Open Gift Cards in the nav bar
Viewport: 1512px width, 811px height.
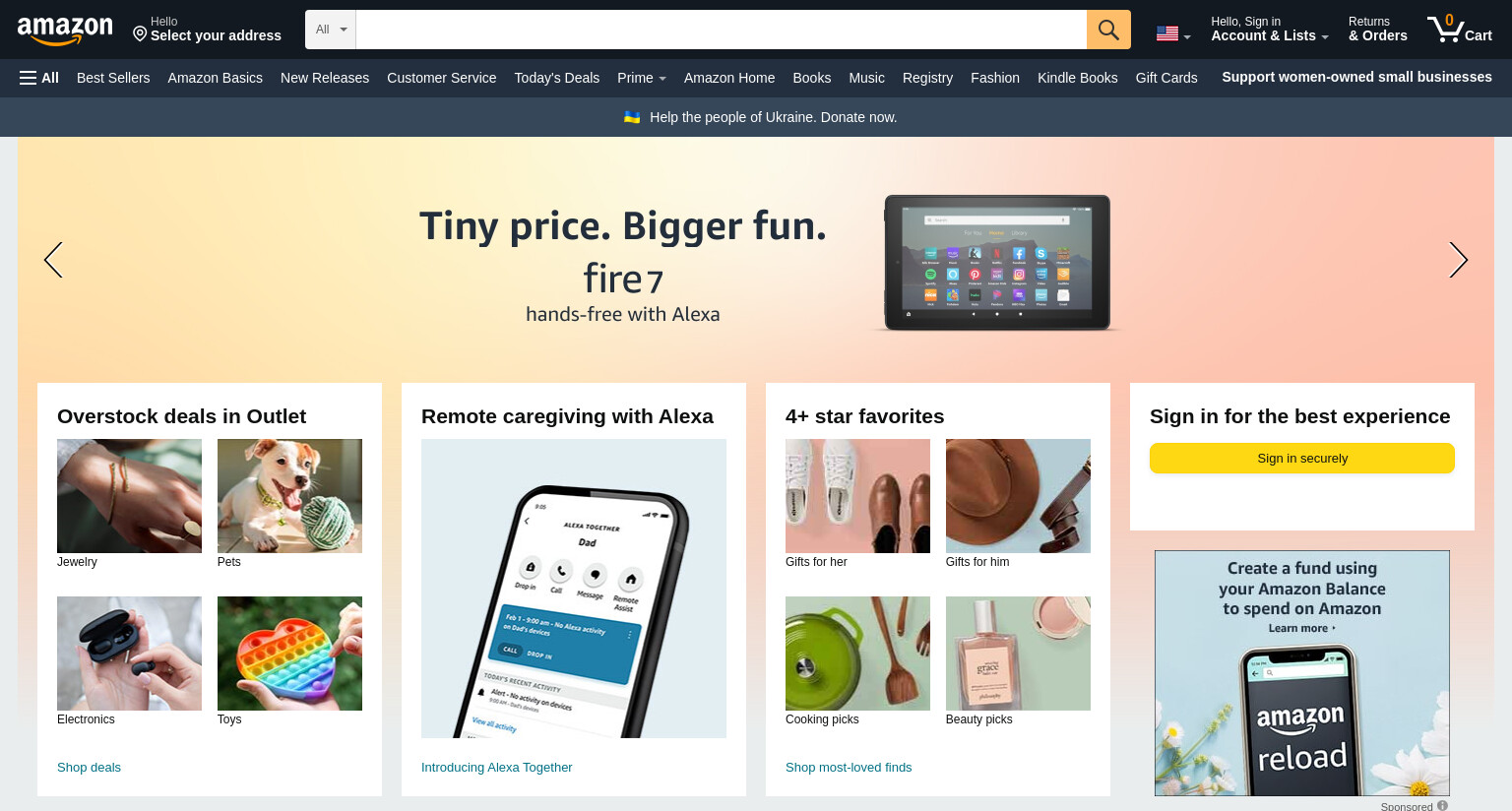pos(1166,78)
